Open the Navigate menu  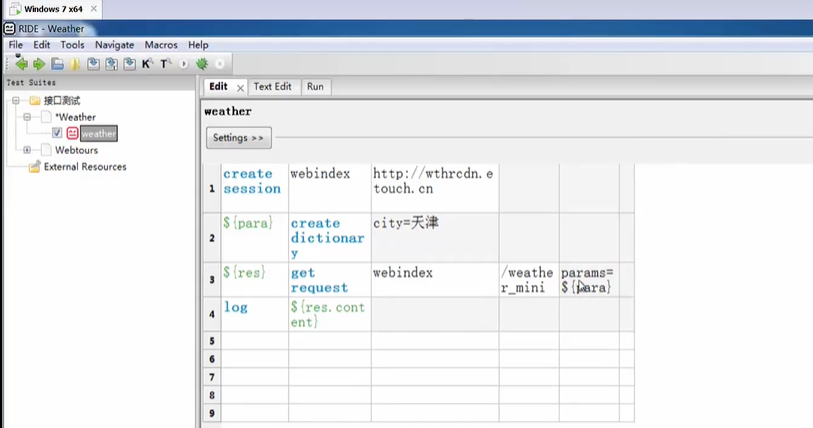(x=115, y=45)
